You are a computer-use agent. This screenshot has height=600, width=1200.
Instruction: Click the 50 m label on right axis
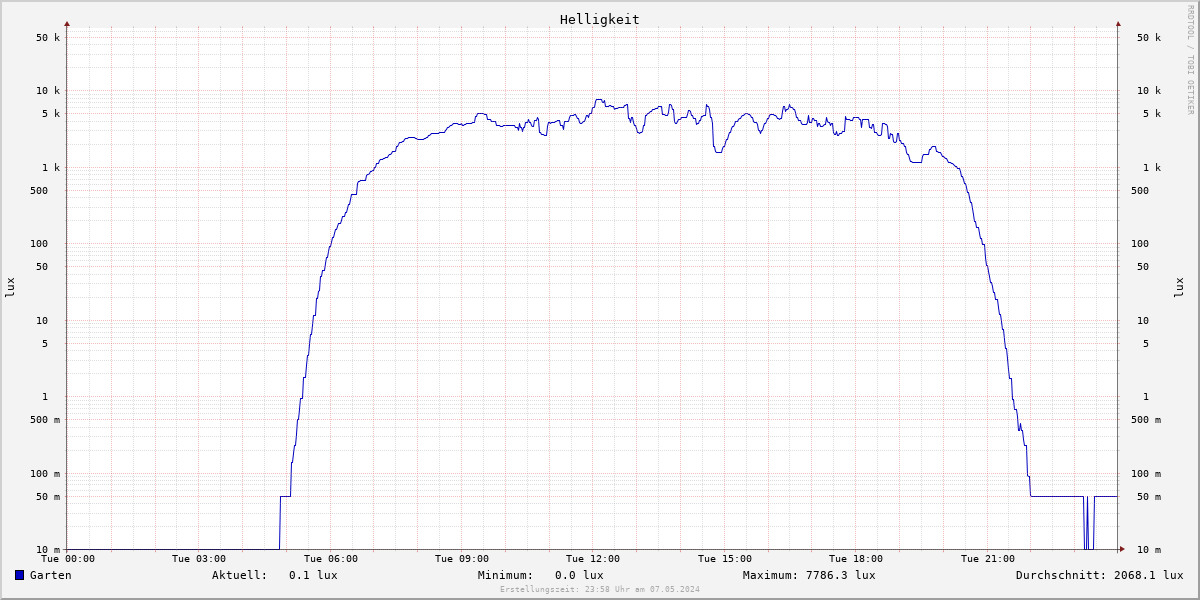tap(1149, 497)
